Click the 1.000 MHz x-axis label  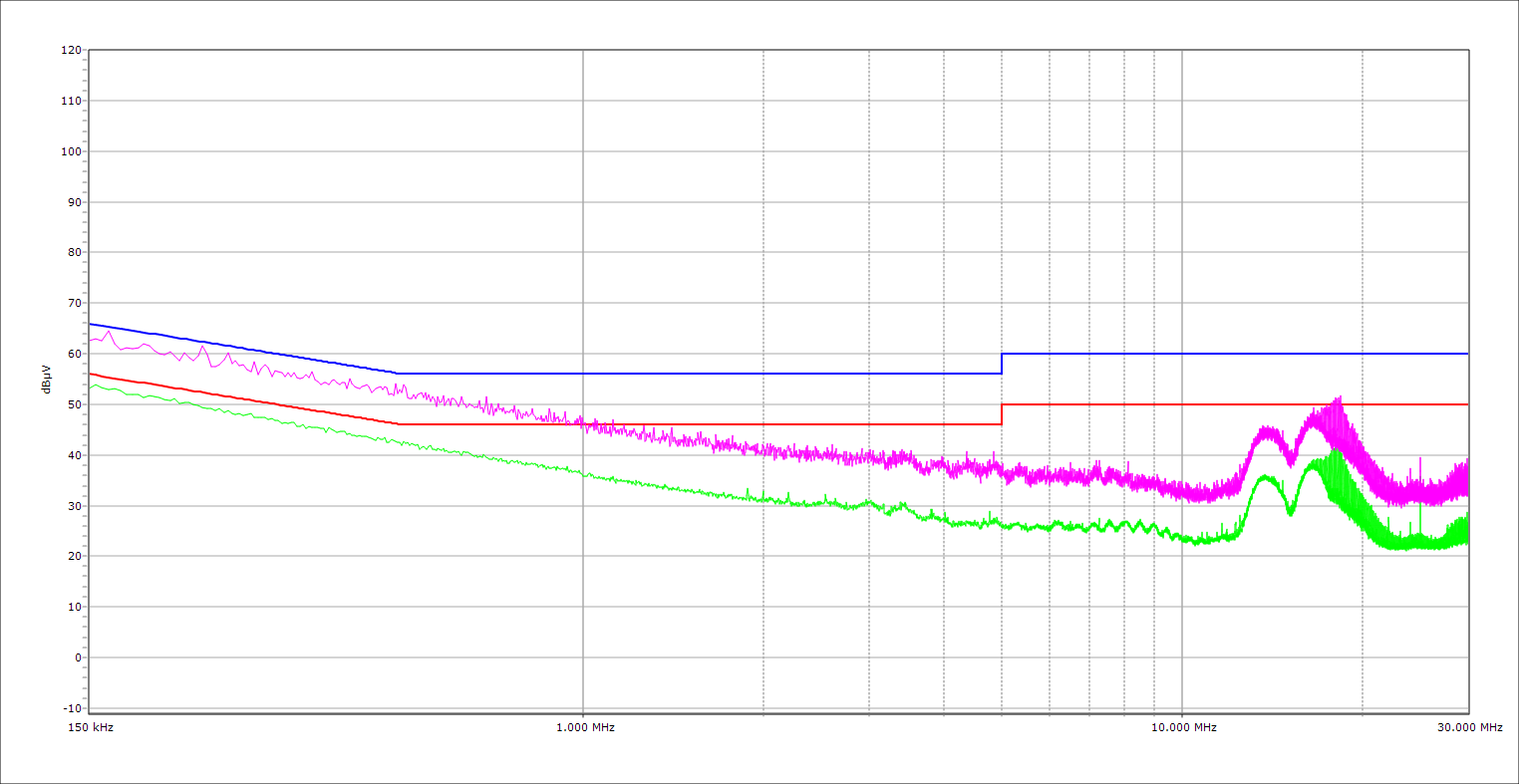(584, 727)
